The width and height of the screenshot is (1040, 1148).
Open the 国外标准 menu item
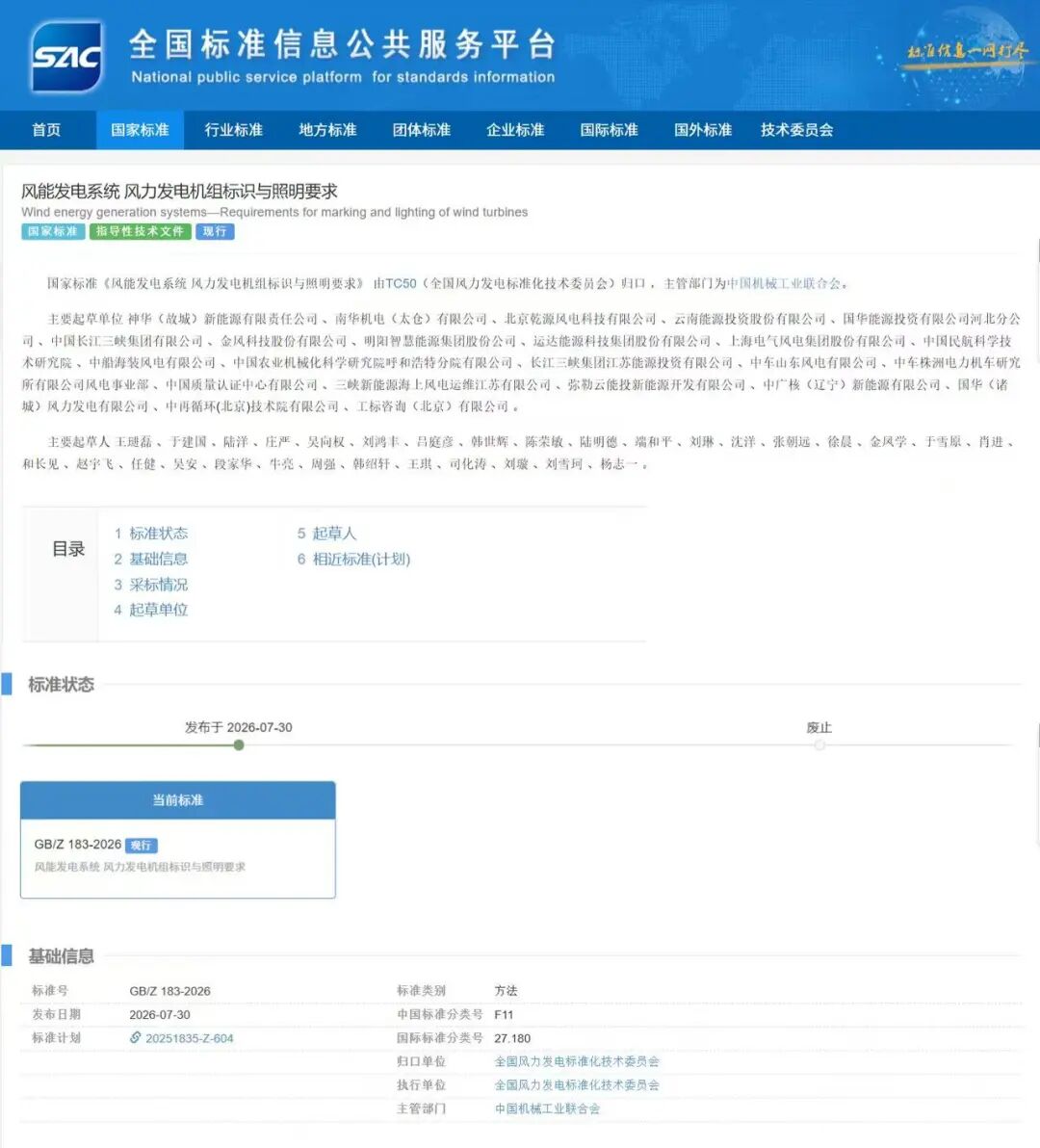coord(703,130)
